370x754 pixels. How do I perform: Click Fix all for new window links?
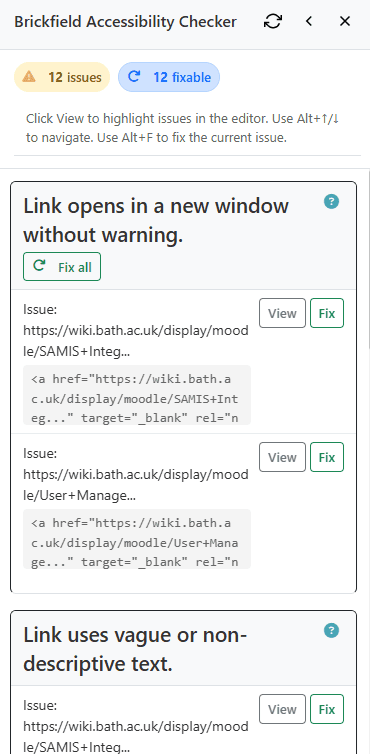(62, 266)
